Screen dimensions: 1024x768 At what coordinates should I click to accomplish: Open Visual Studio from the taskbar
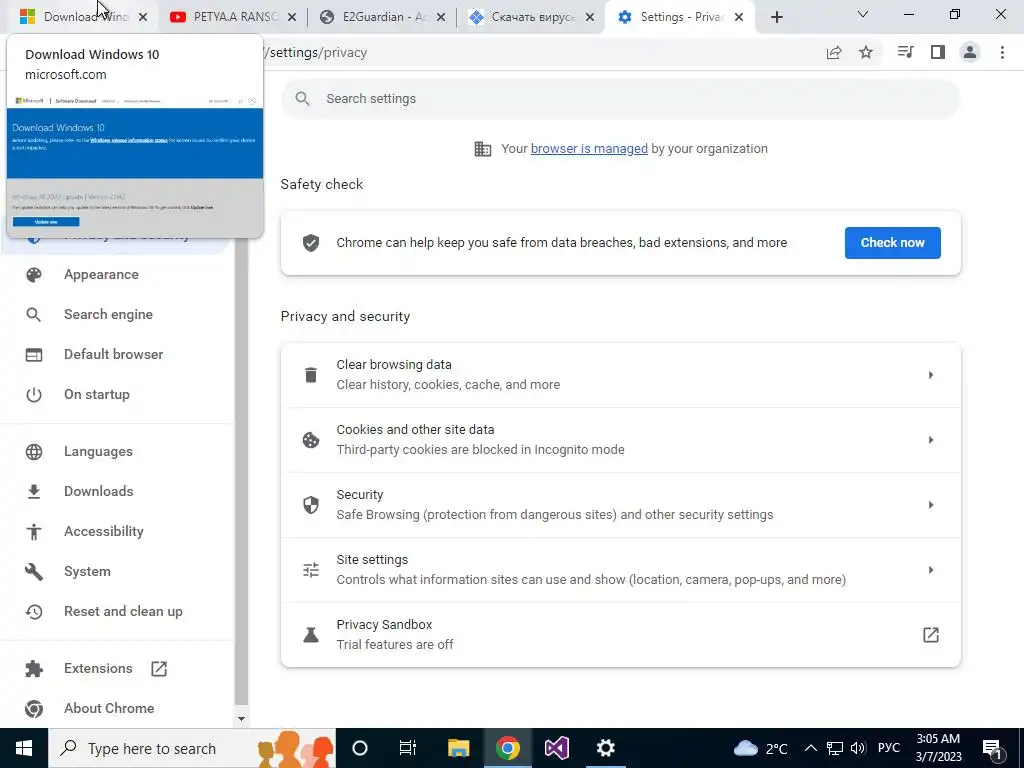tap(556, 748)
